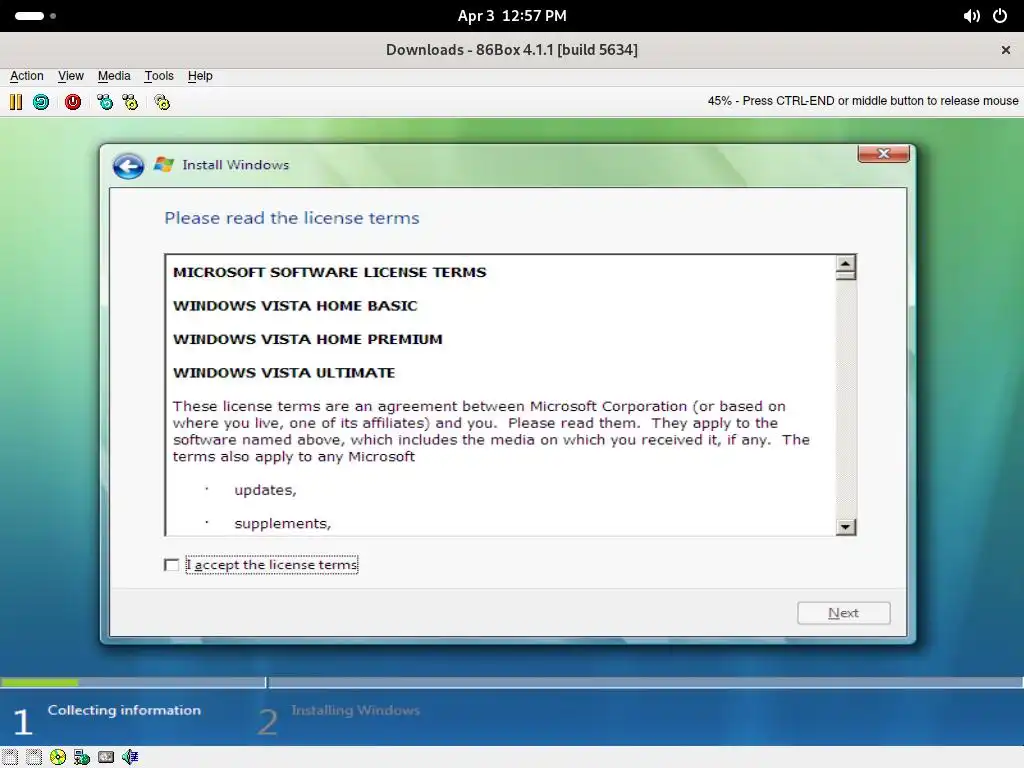This screenshot has width=1024, height=768.
Task: Open the GNOME power menu icon
Action: (1000, 16)
